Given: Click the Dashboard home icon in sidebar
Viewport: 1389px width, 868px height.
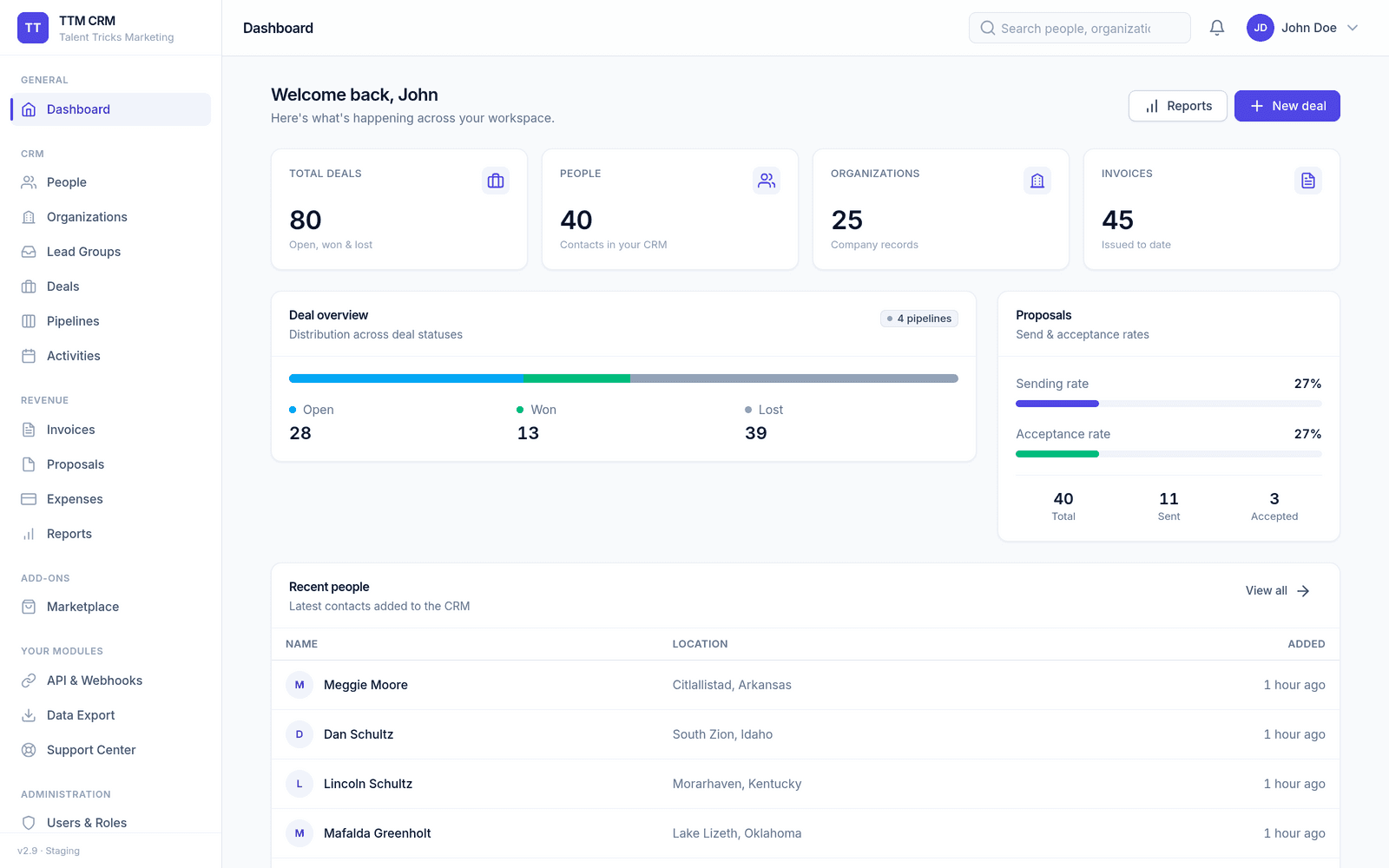Looking at the screenshot, I should pos(29,109).
